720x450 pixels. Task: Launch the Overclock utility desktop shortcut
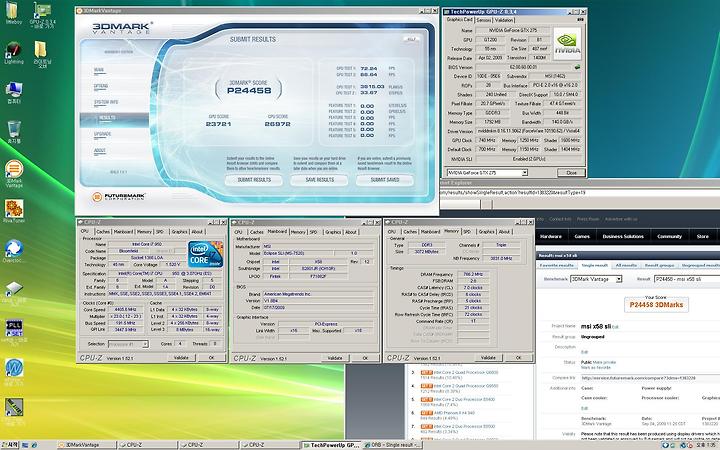click(x=14, y=251)
